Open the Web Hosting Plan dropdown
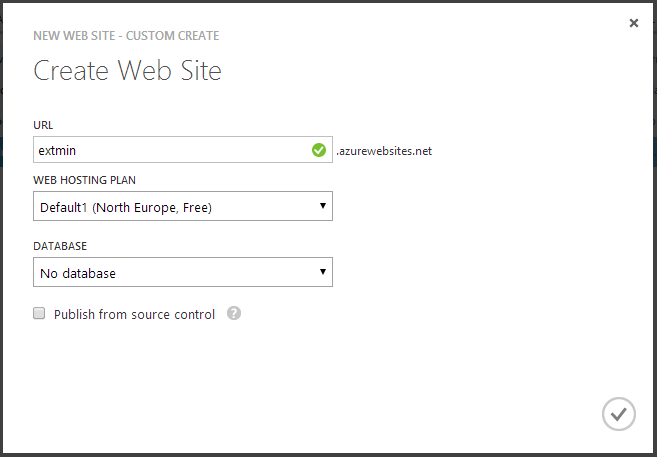 pos(182,207)
